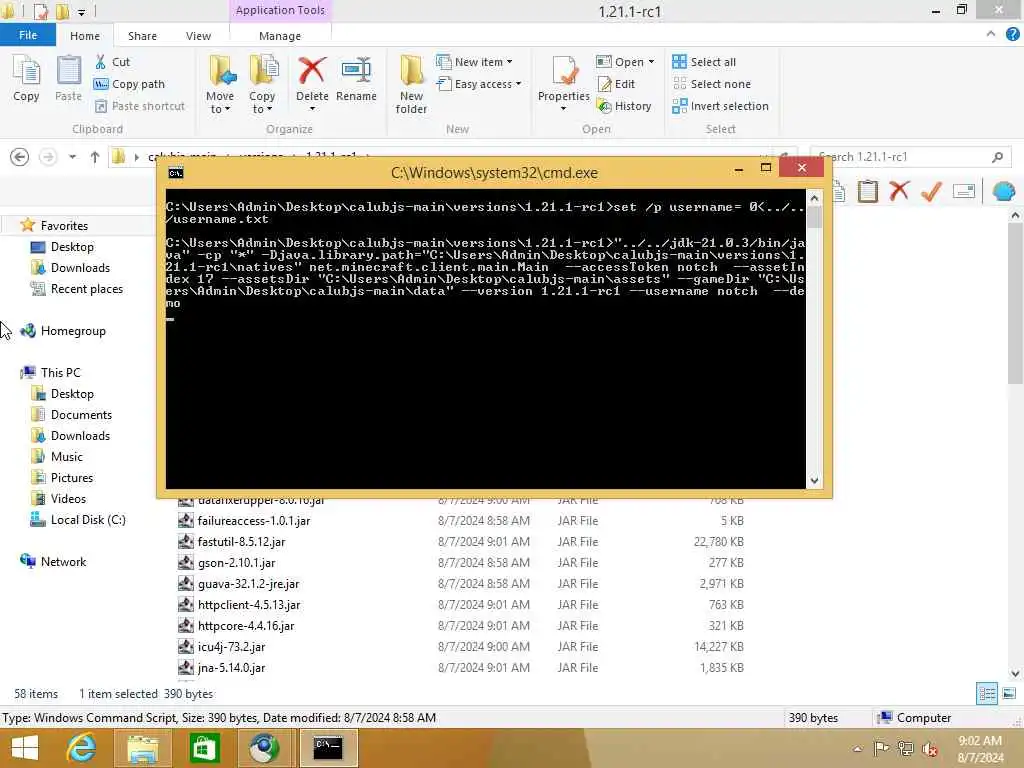
Task: Expand the Open button dropdown arrow
Action: tap(651, 62)
